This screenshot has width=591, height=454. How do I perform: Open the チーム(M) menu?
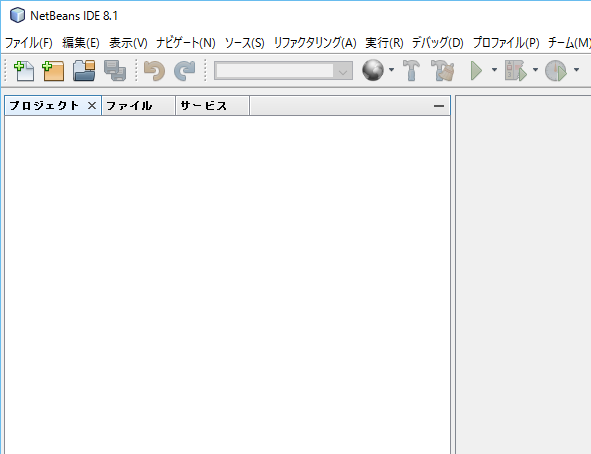[x=569, y=43]
